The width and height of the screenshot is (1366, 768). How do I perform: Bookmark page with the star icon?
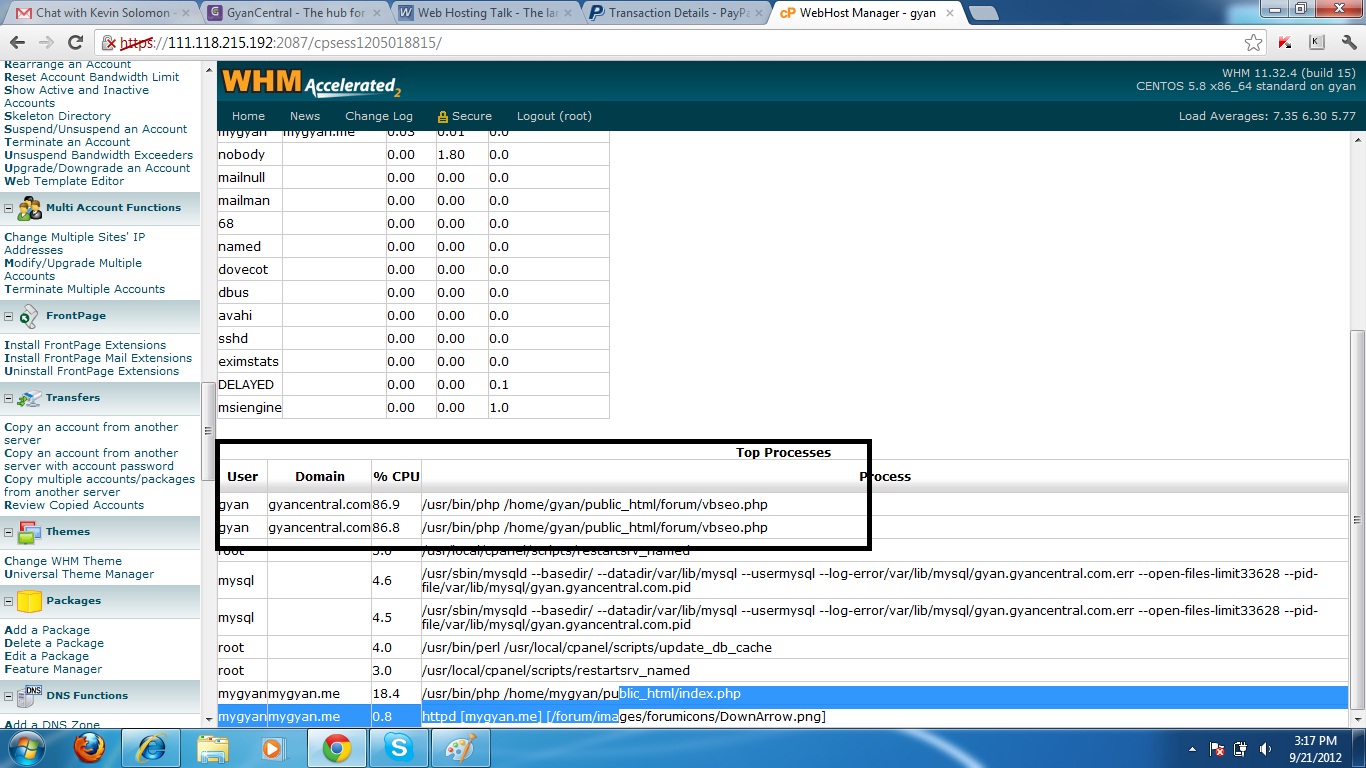(1253, 43)
